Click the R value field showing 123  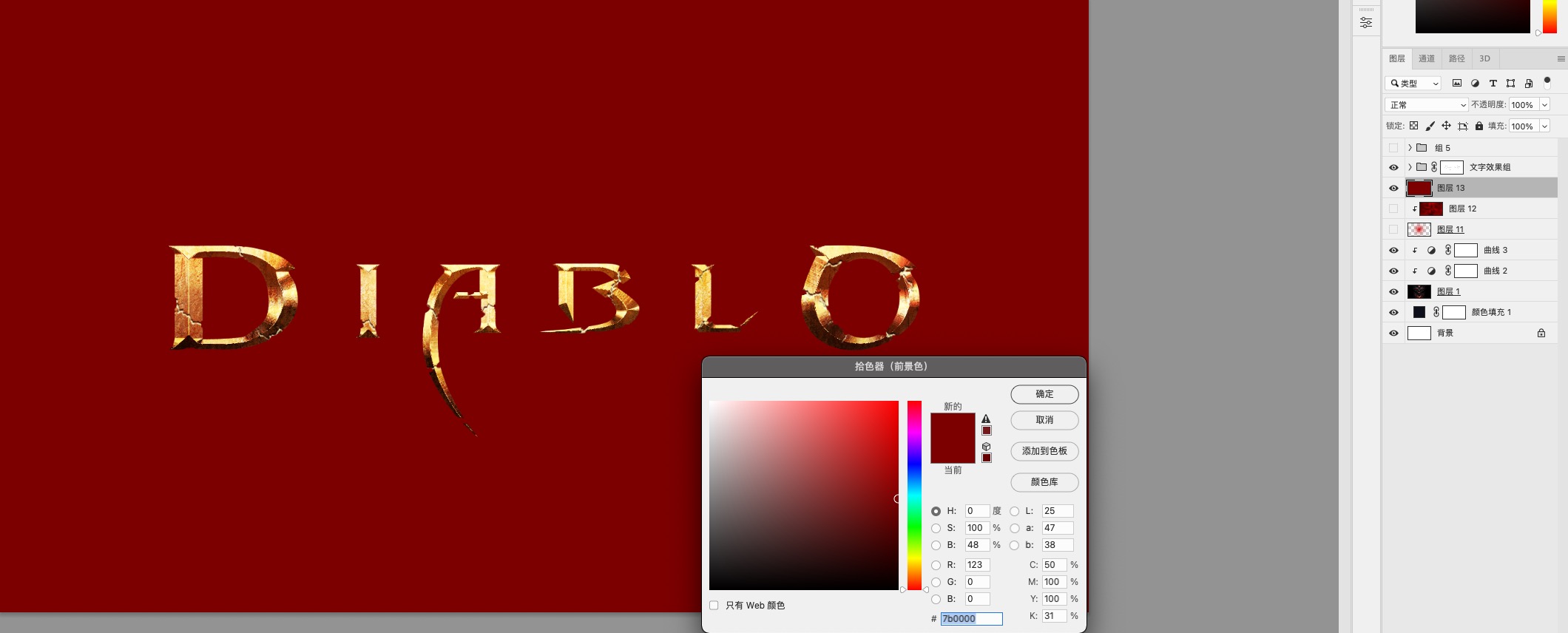coord(977,565)
